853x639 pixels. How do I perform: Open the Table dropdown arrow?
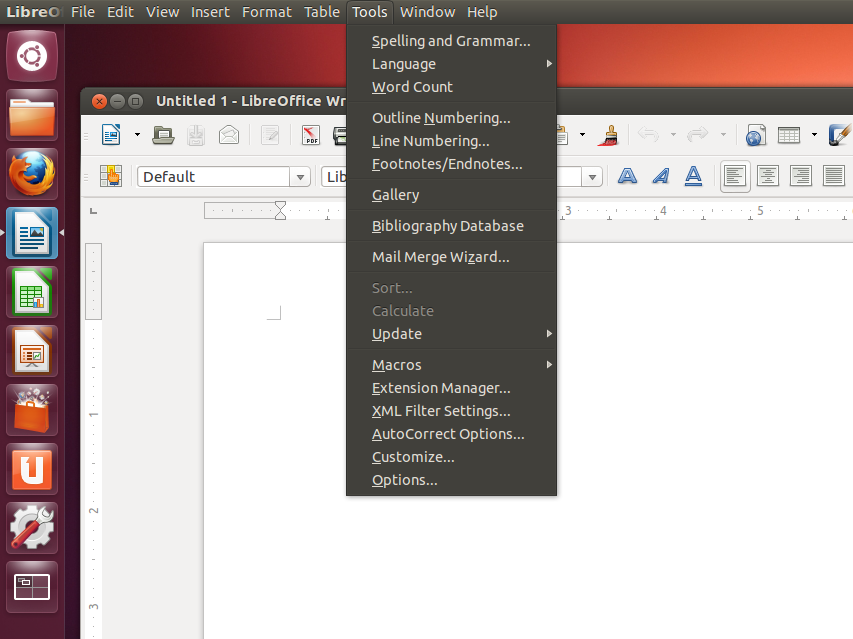pos(814,135)
